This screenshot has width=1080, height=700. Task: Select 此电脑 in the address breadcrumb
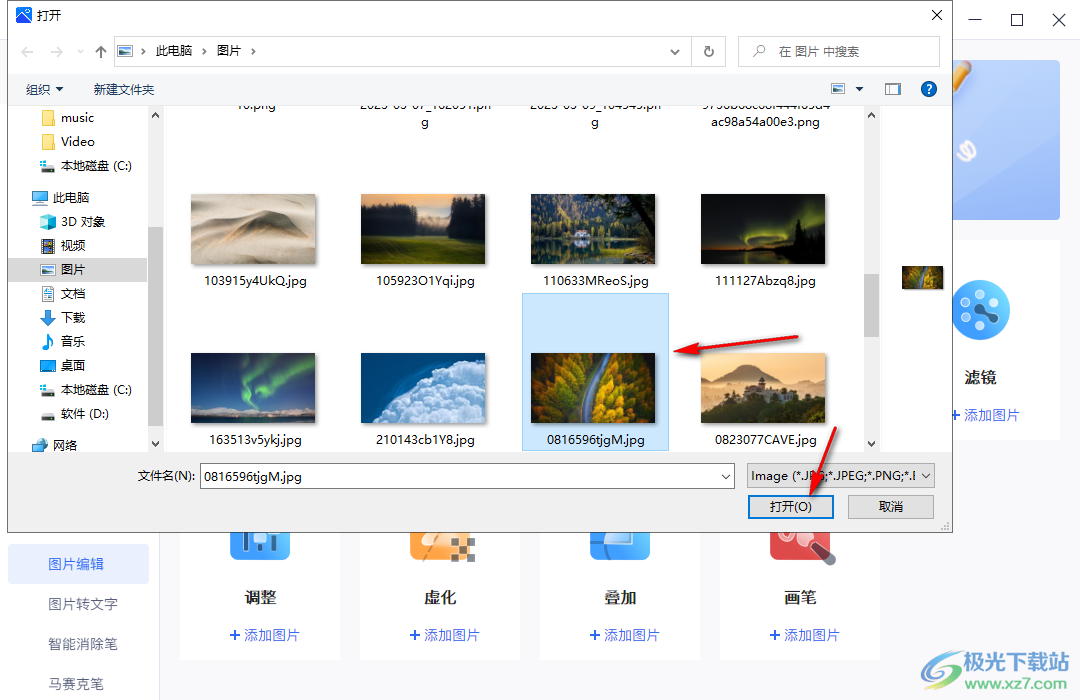pos(174,51)
